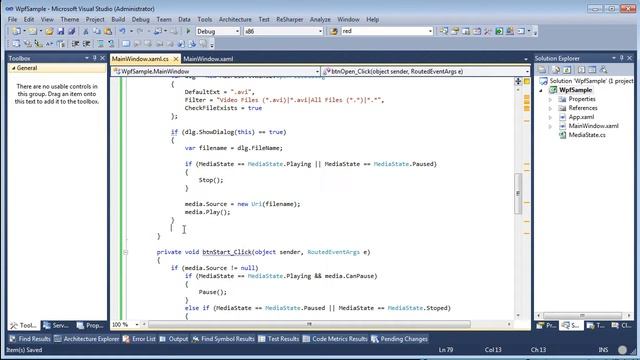
Task: Open the Output tool window
Action: (174, 339)
